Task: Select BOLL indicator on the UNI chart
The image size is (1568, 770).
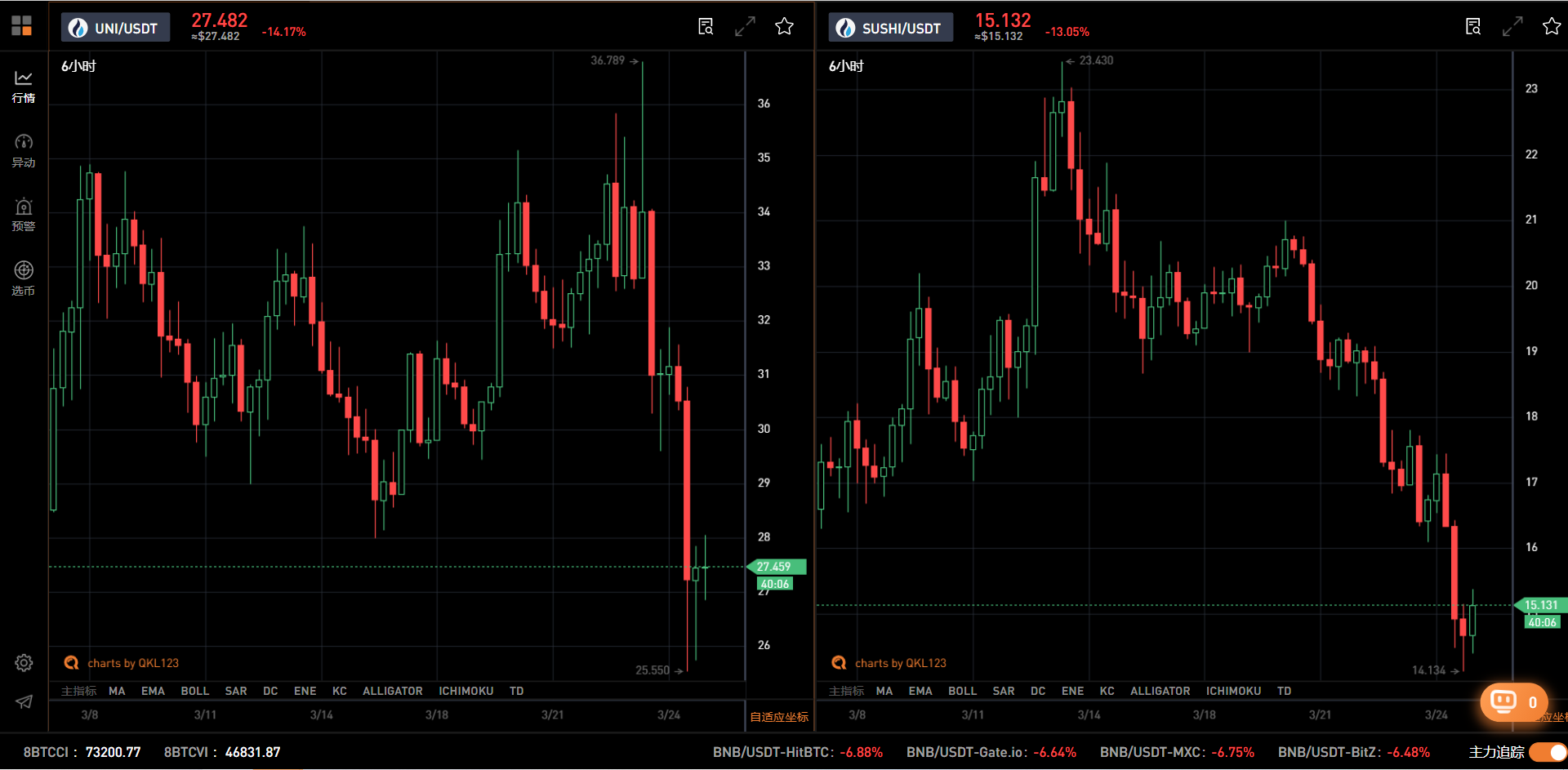Action: pos(194,691)
